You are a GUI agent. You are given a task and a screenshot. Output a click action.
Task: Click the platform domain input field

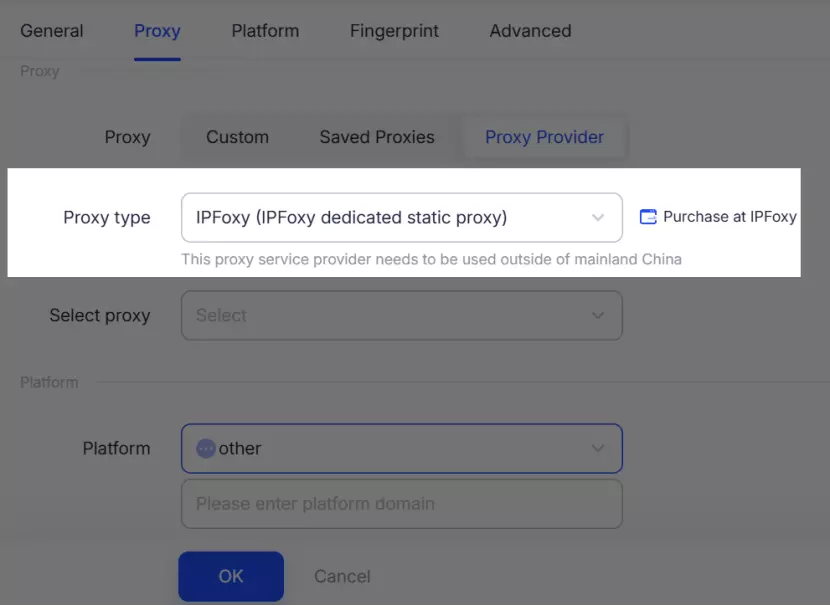[x=401, y=504]
